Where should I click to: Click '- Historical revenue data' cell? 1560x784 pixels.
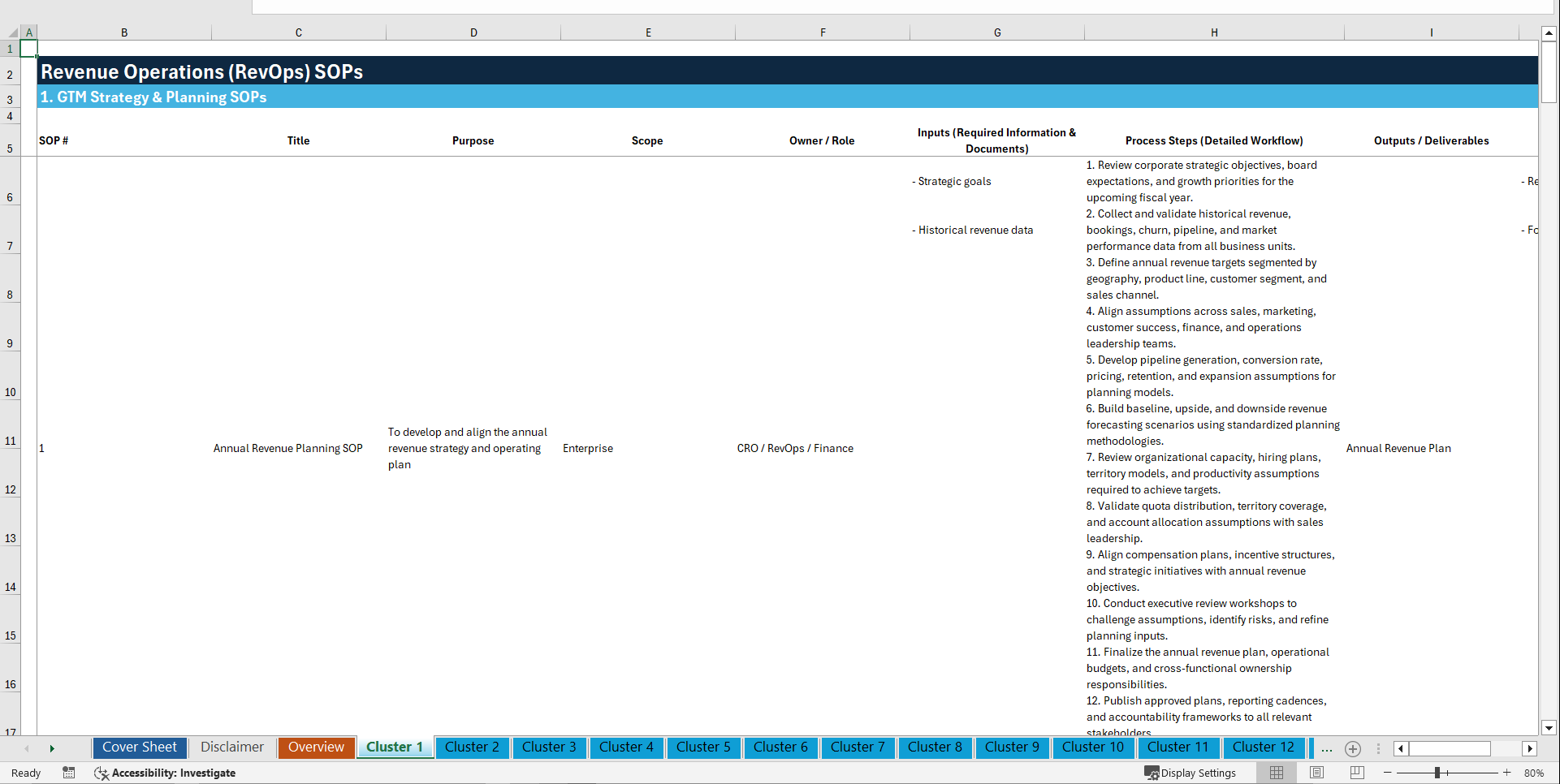973,230
